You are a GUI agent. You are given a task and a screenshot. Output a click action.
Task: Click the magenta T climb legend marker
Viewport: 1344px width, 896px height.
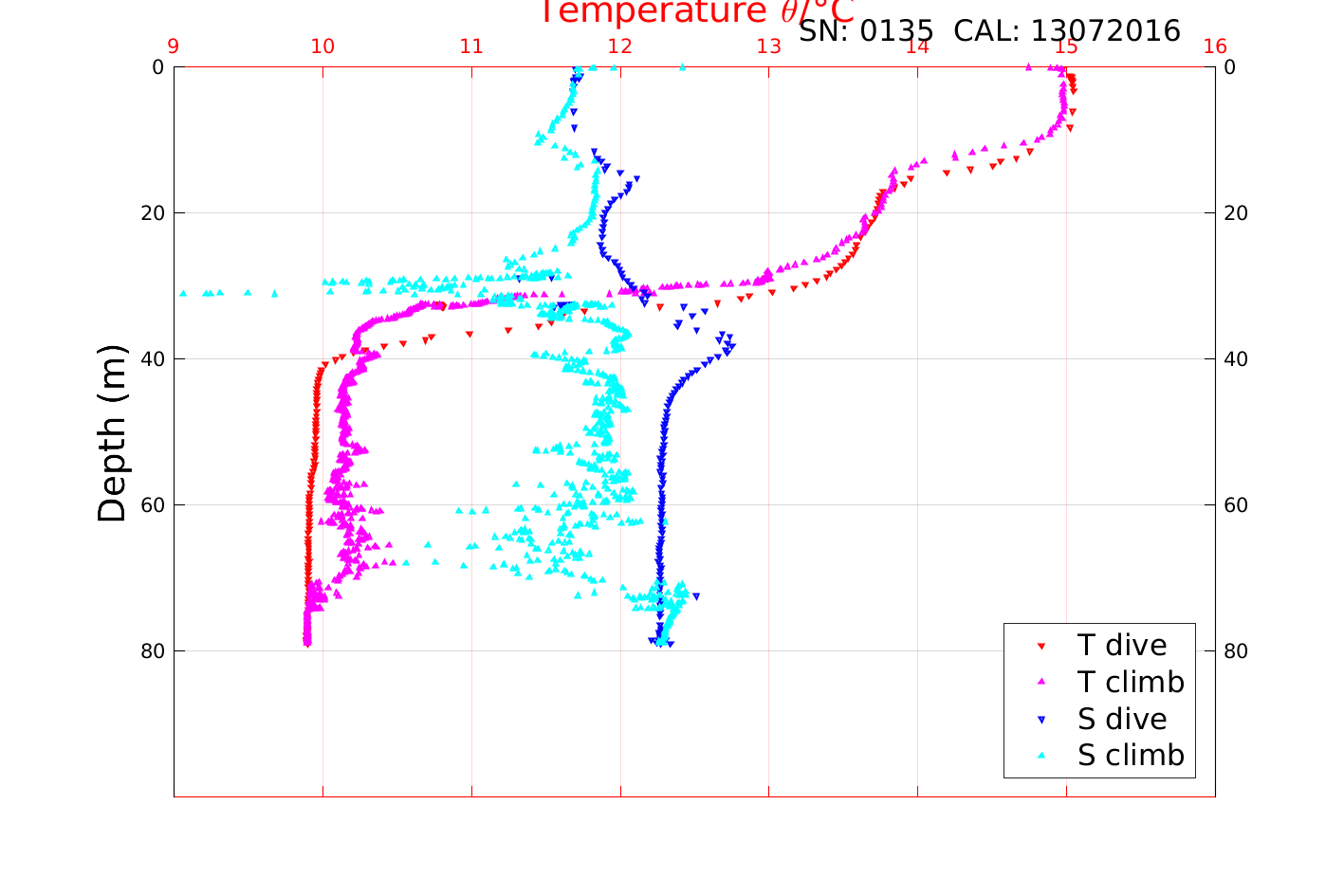(x=1040, y=683)
